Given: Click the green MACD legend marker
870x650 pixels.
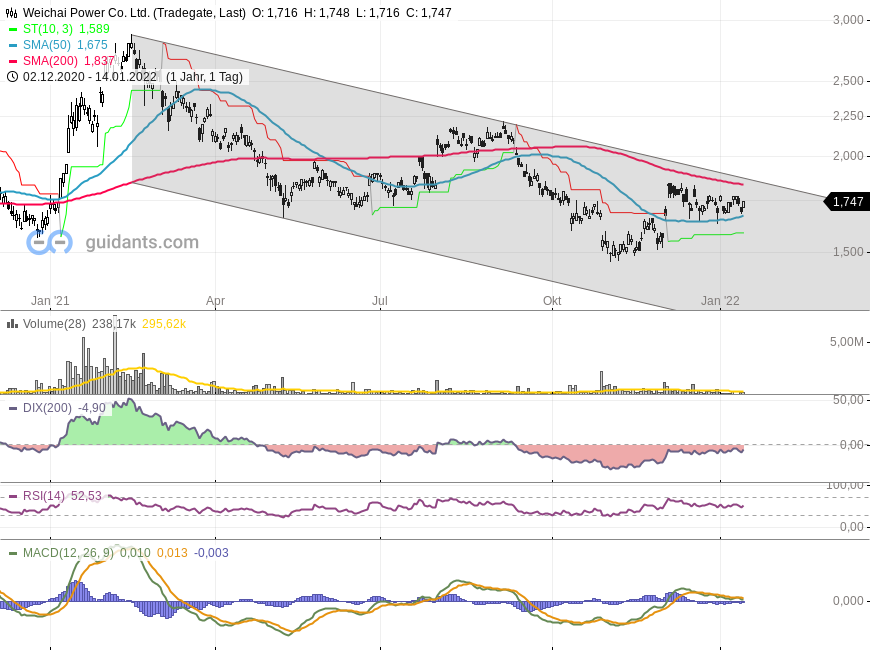Looking at the screenshot, I should coord(13,553).
